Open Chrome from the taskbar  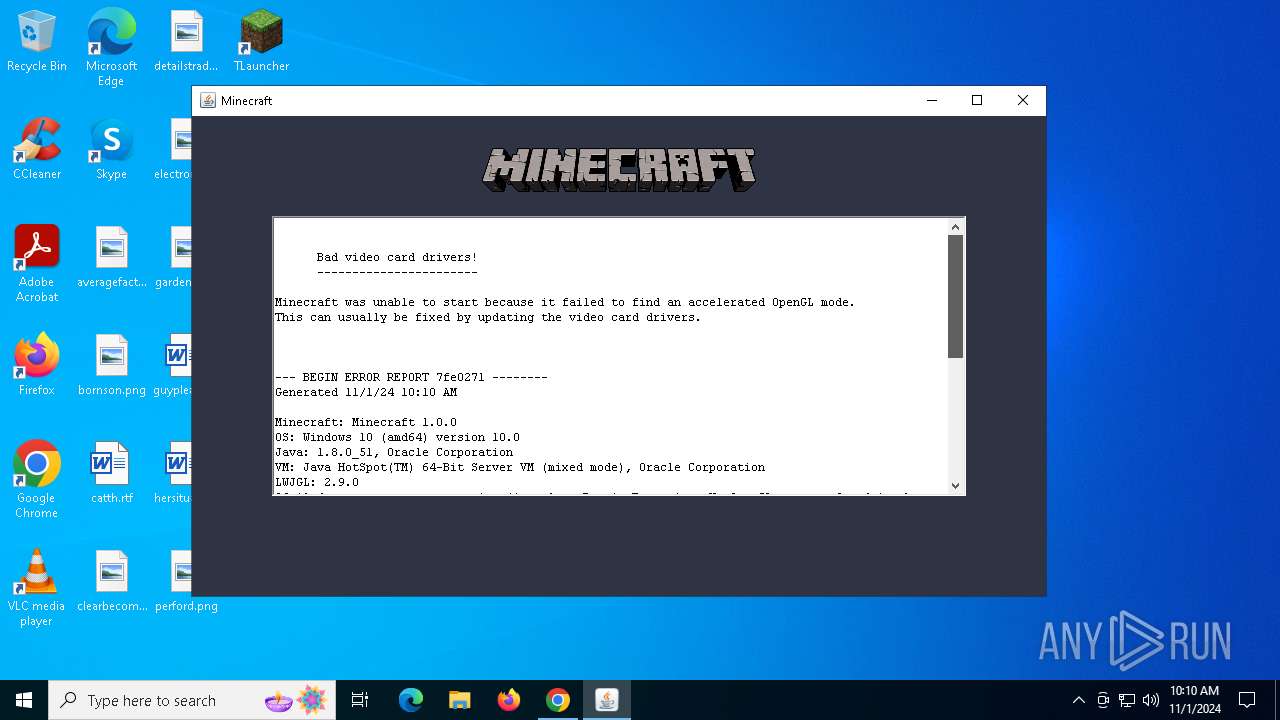pyautogui.click(x=558, y=700)
